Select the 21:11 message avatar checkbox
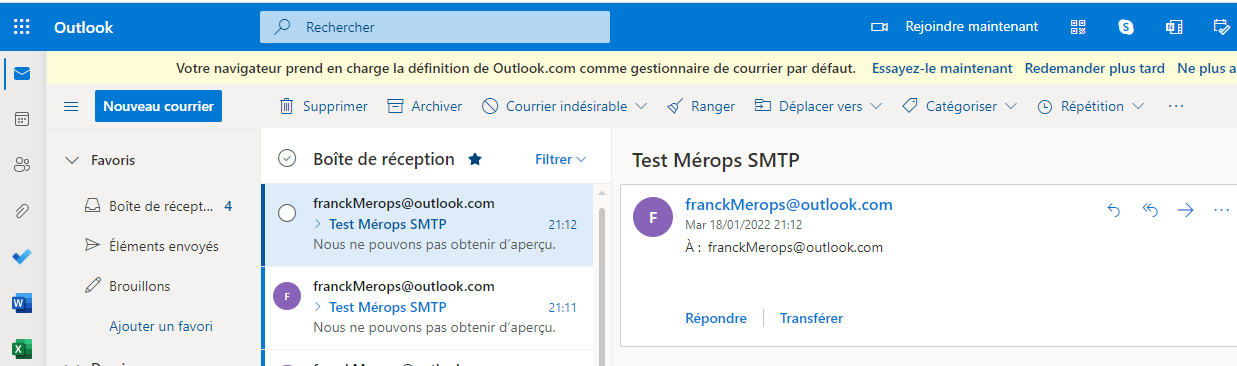This screenshot has width=1237, height=366. [287, 296]
